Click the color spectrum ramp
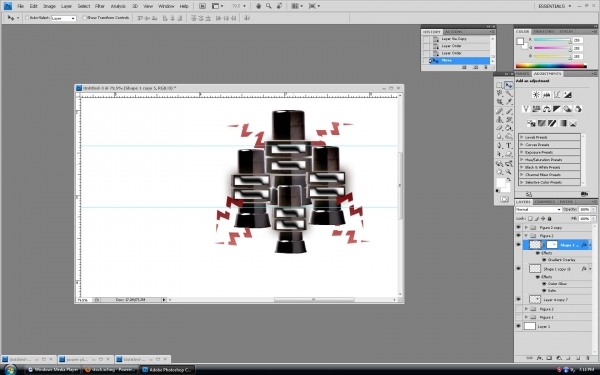600x375 pixels. pos(551,66)
